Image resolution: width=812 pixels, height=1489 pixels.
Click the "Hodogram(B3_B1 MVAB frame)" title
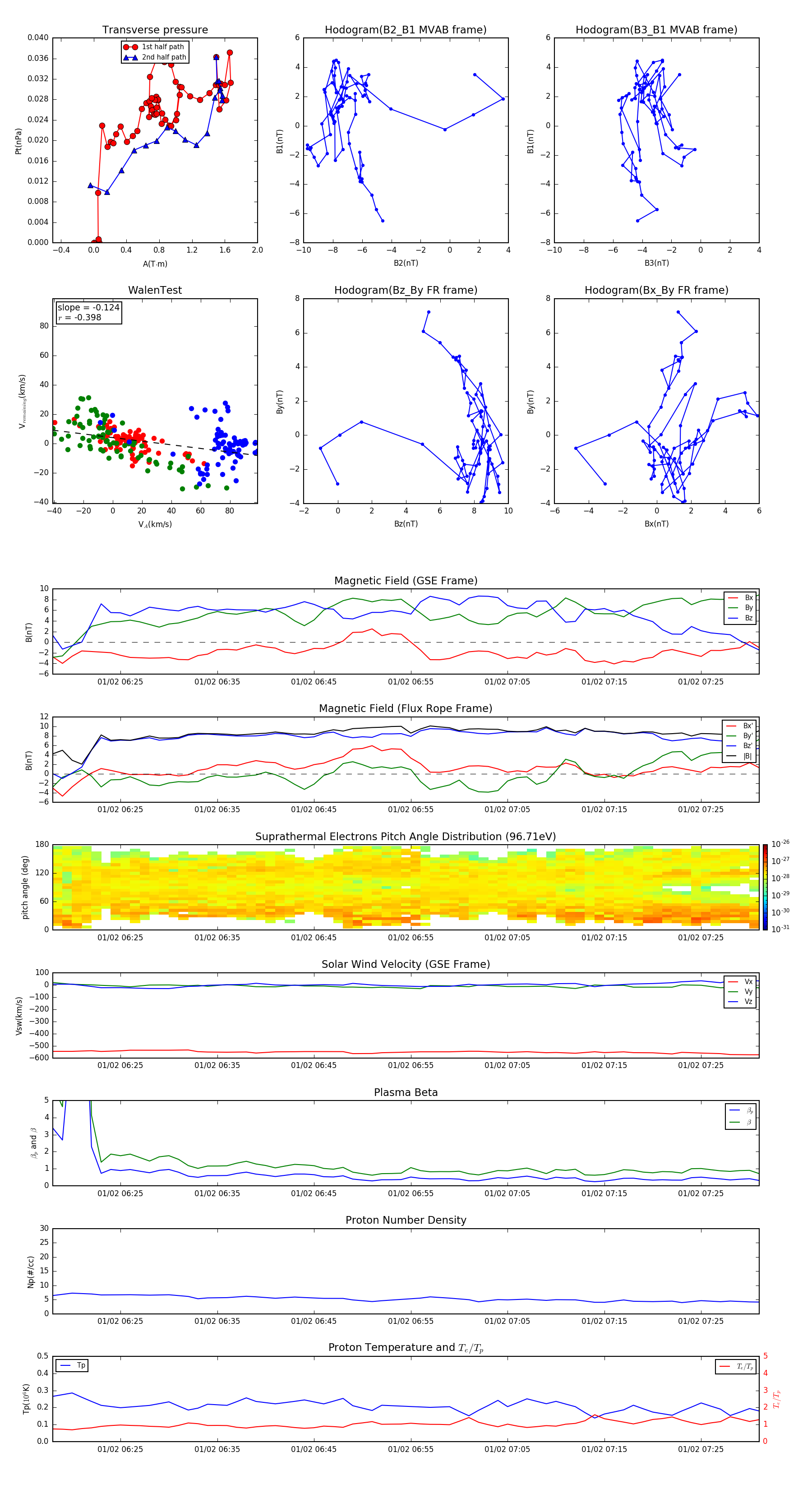(656, 30)
